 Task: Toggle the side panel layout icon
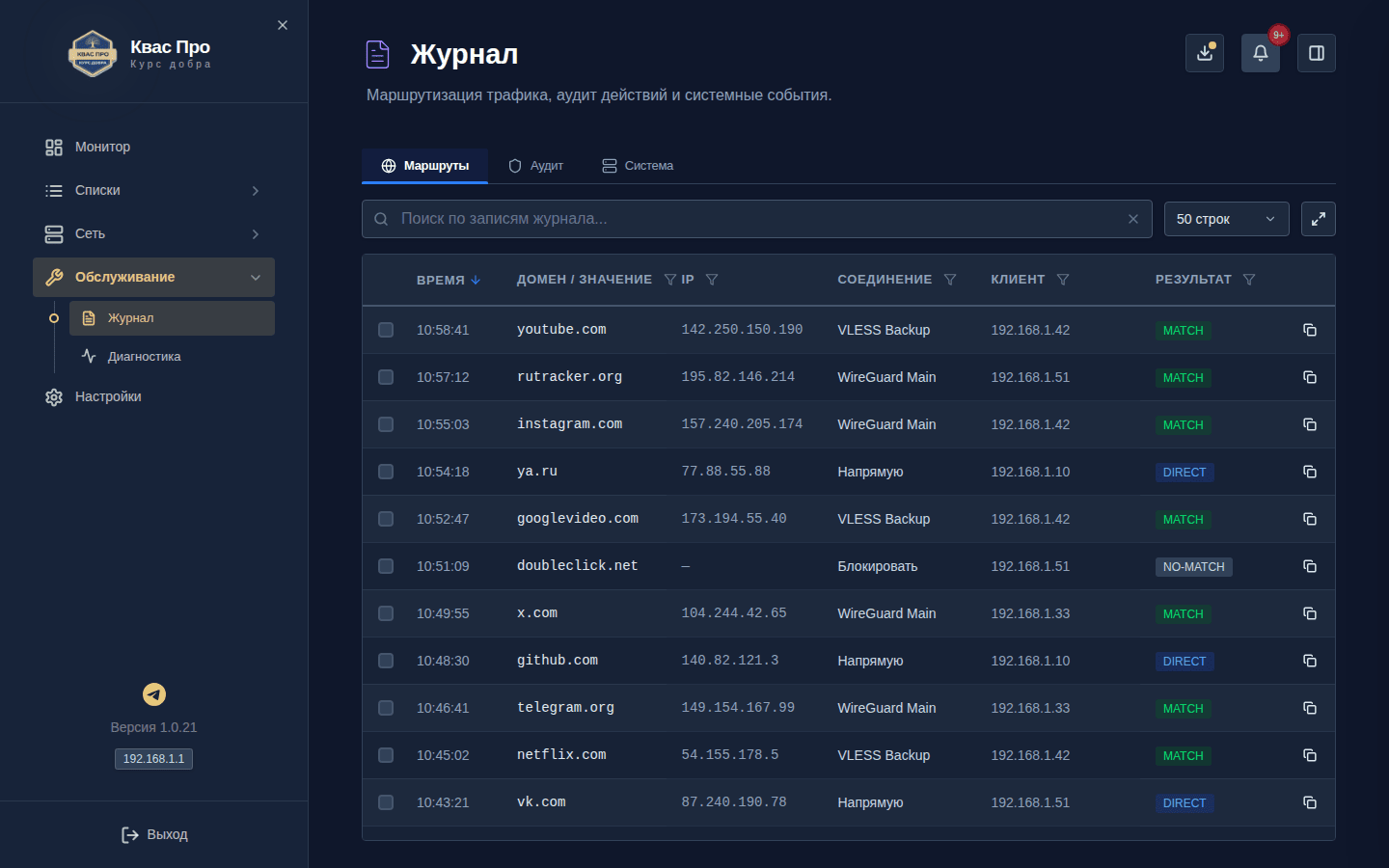click(x=1317, y=53)
